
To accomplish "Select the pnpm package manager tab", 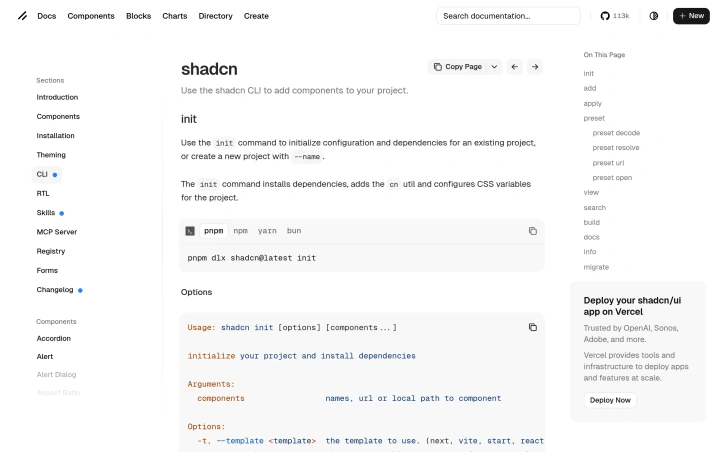I will coord(214,231).
